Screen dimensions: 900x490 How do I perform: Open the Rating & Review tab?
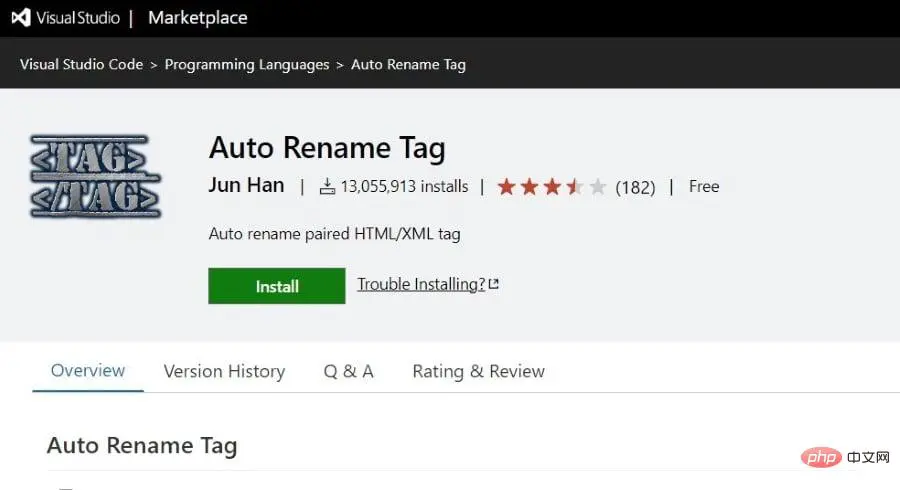pyautogui.click(x=478, y=371)
